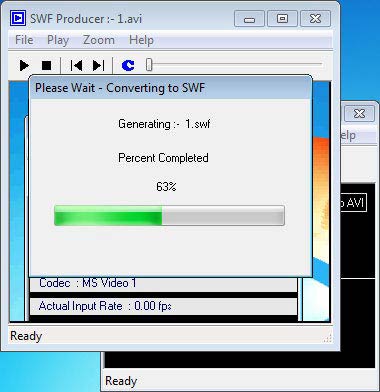
Task: Open the Play menu
Action: (x=58, y=40)
